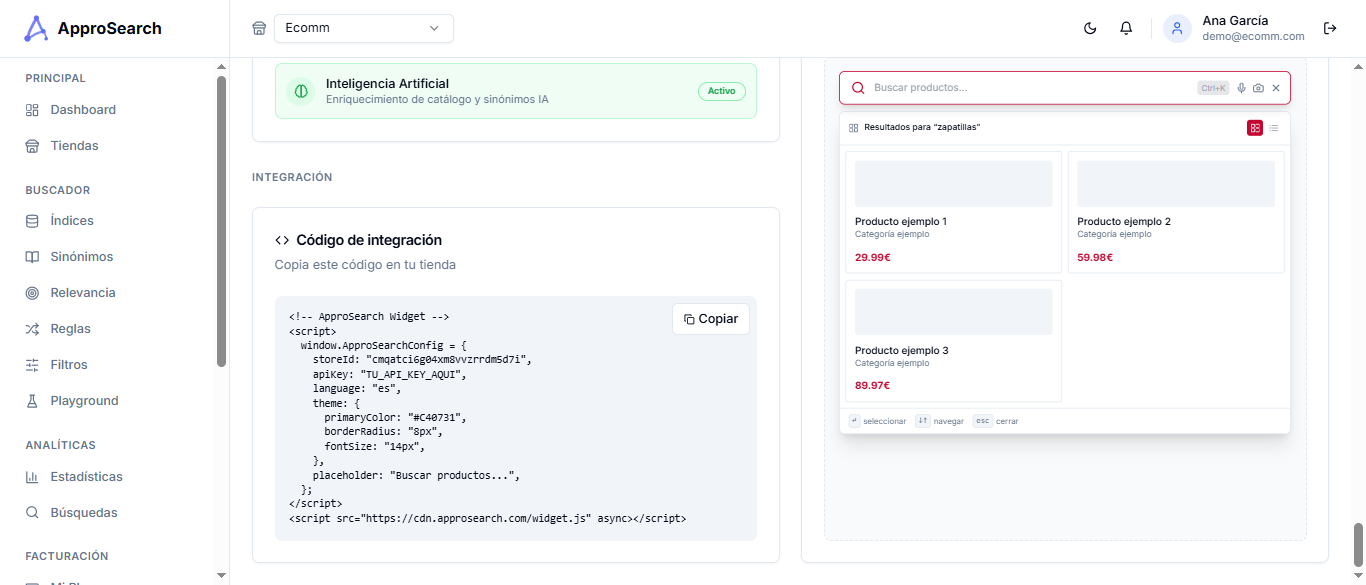This screenshot has height=585, width=1366.
Task: Click the sidebar scroll up arrow
Action: [x=221, y=67]
